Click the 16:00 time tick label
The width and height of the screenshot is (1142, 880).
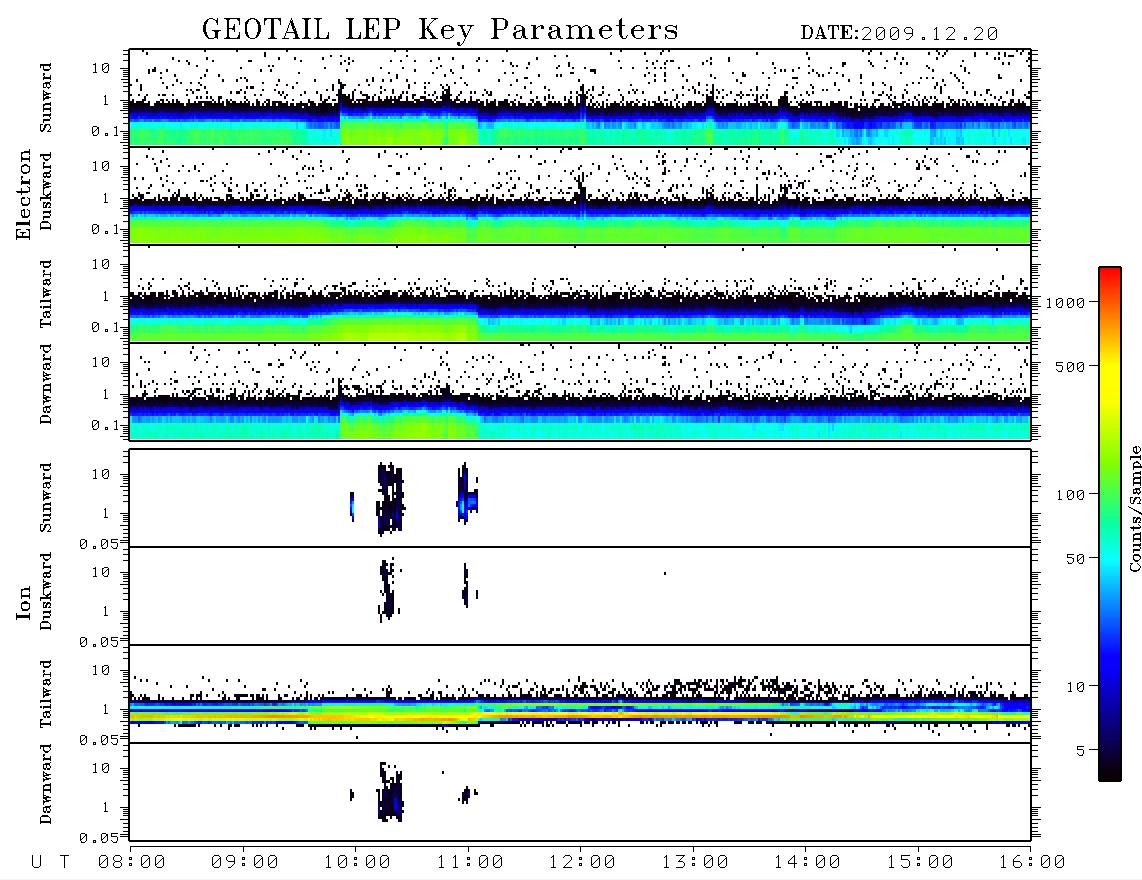(x=1032, y=863)
